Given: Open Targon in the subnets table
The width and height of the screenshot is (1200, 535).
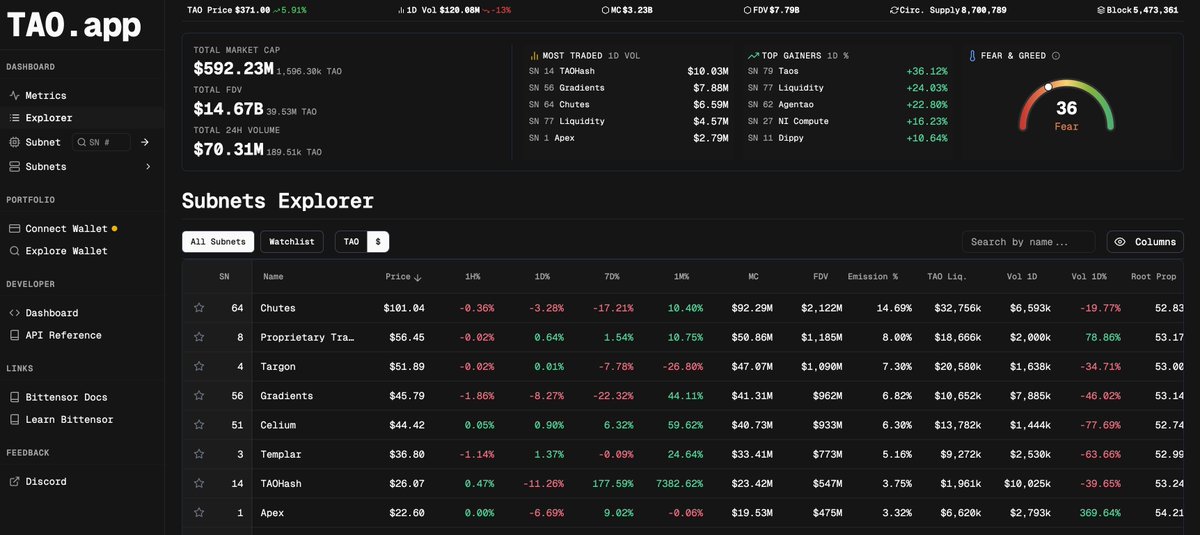Looking at the screenshot, I should coord(278,366).
